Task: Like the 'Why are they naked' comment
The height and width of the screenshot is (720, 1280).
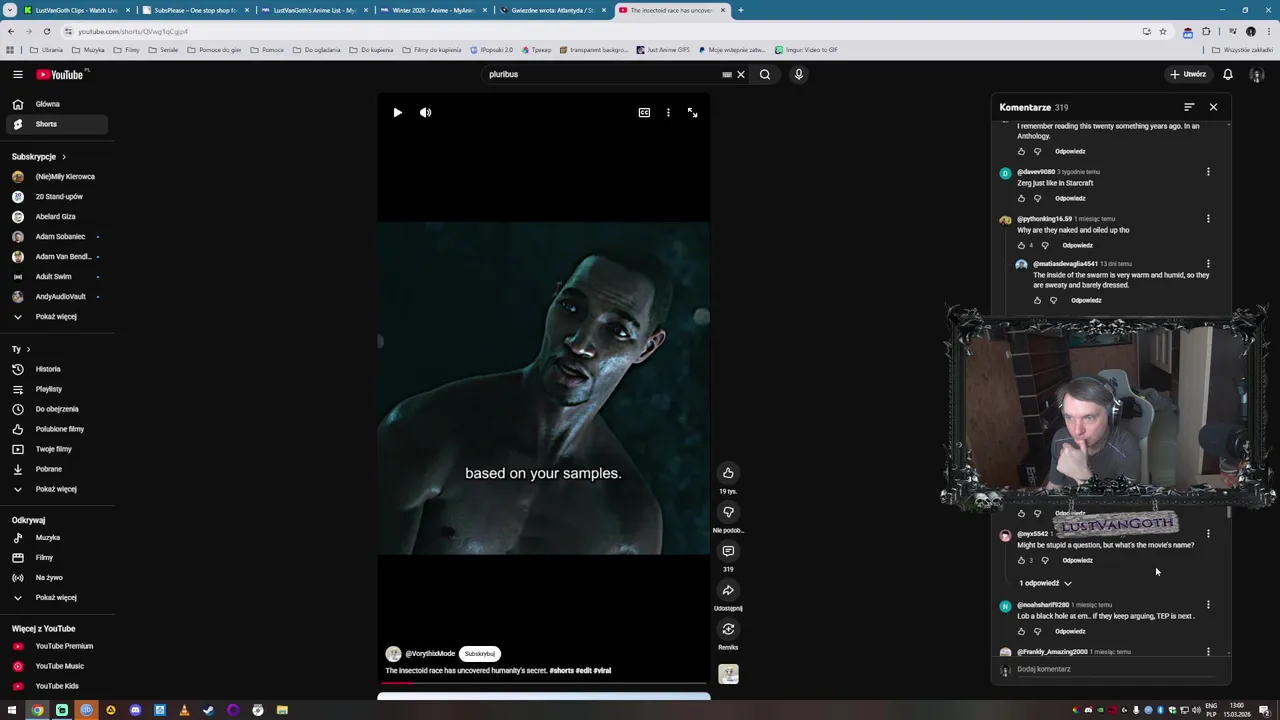Action: 1021,245
